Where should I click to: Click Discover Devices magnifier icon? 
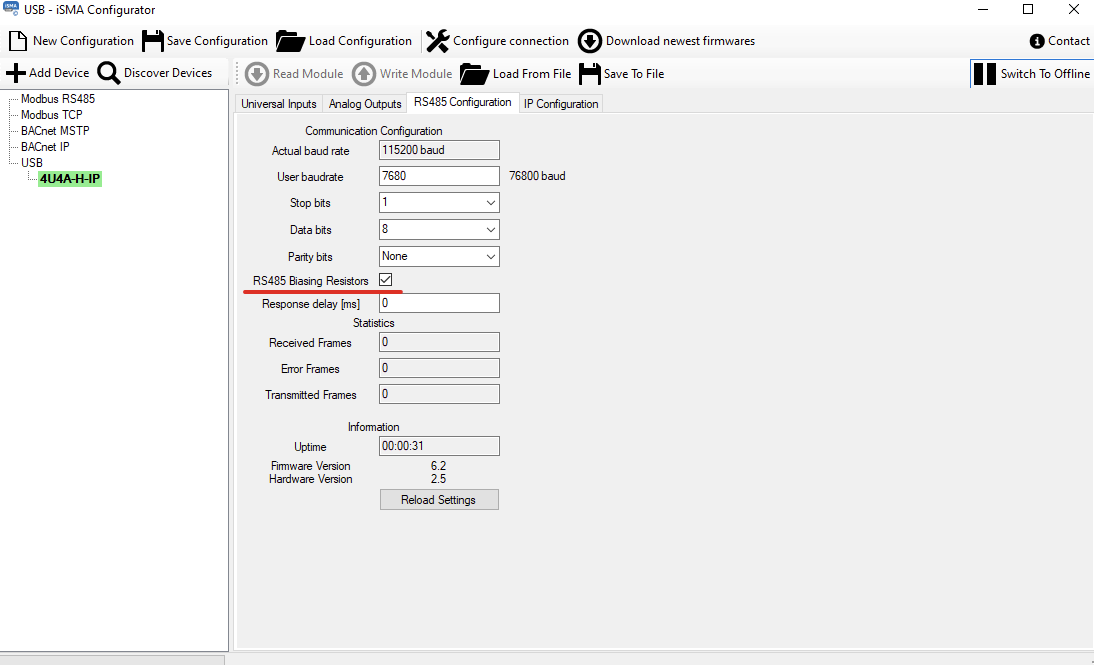(x=108, y=73)
